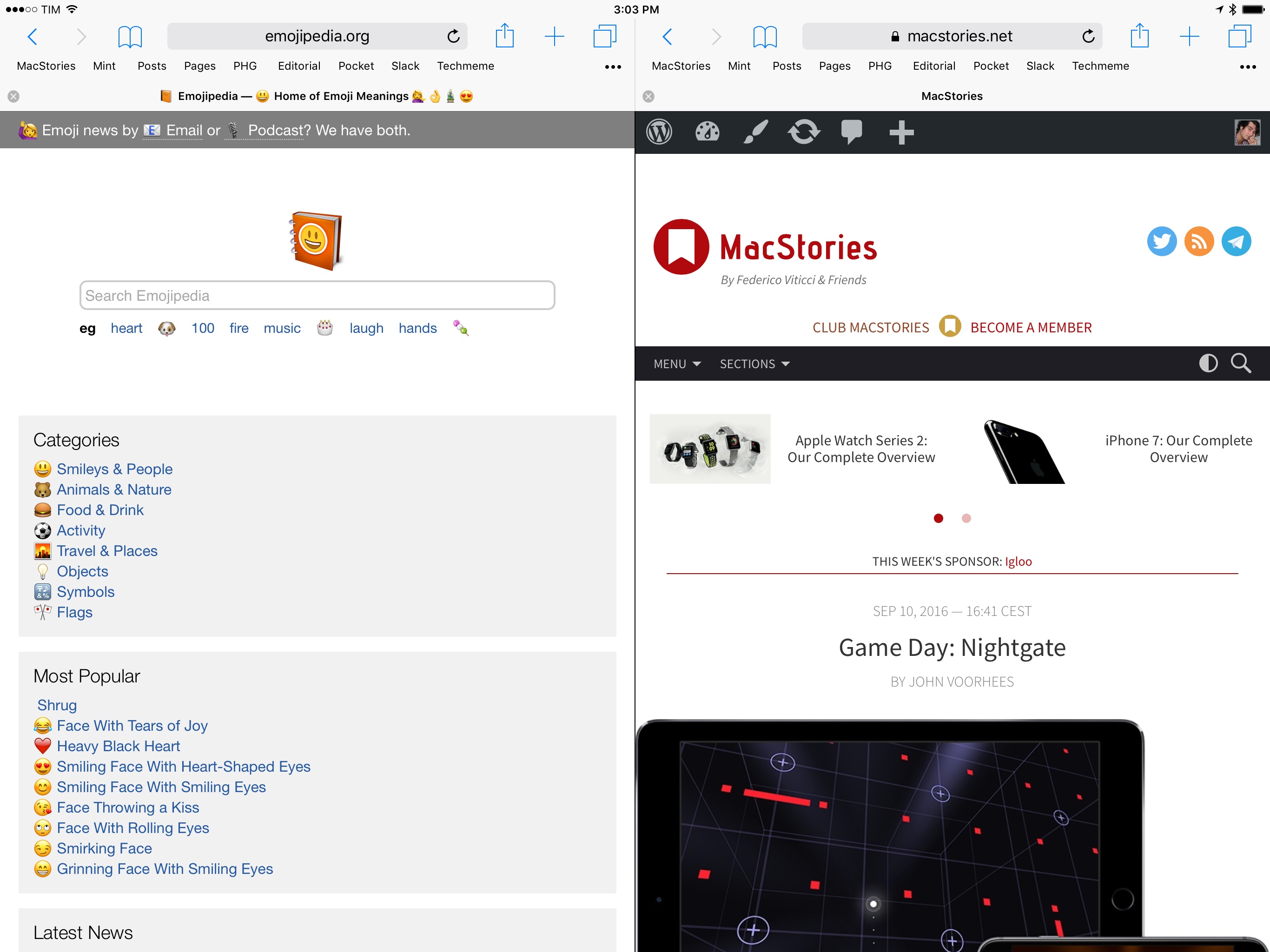Open the user avatar in WordPress bar

[1248, 132]
